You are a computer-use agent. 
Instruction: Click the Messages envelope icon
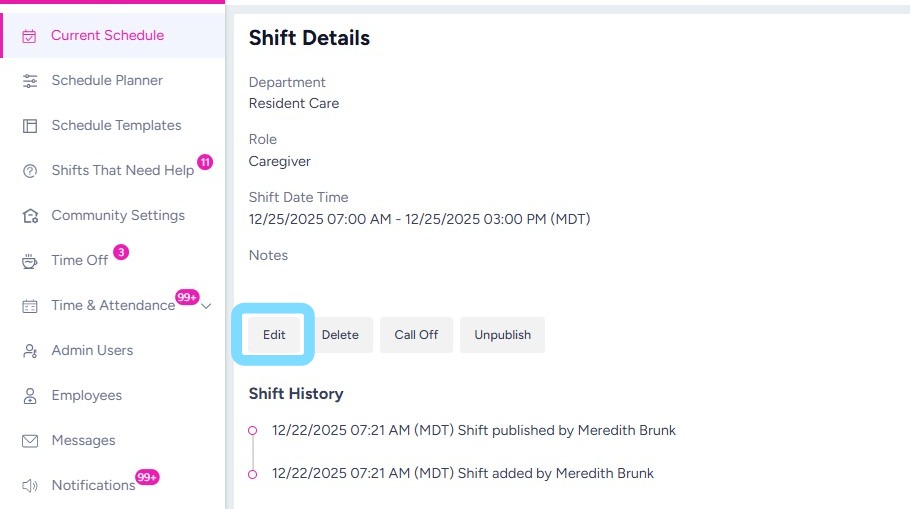[x=30, y=441]
